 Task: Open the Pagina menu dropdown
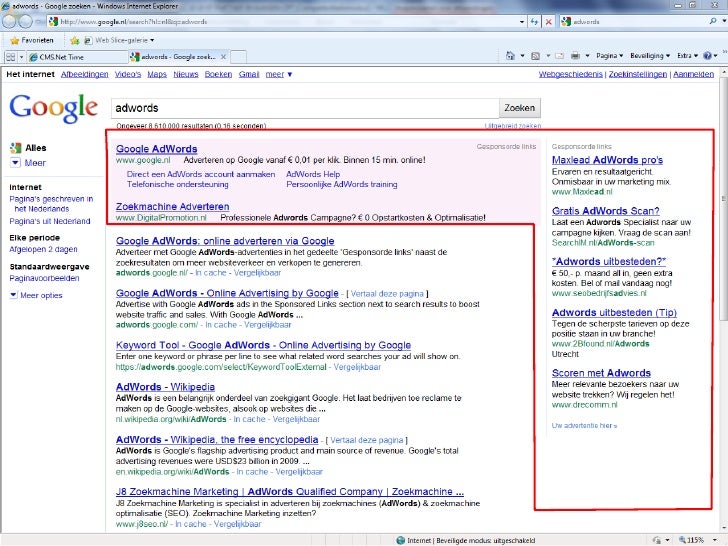coord(610,56)
